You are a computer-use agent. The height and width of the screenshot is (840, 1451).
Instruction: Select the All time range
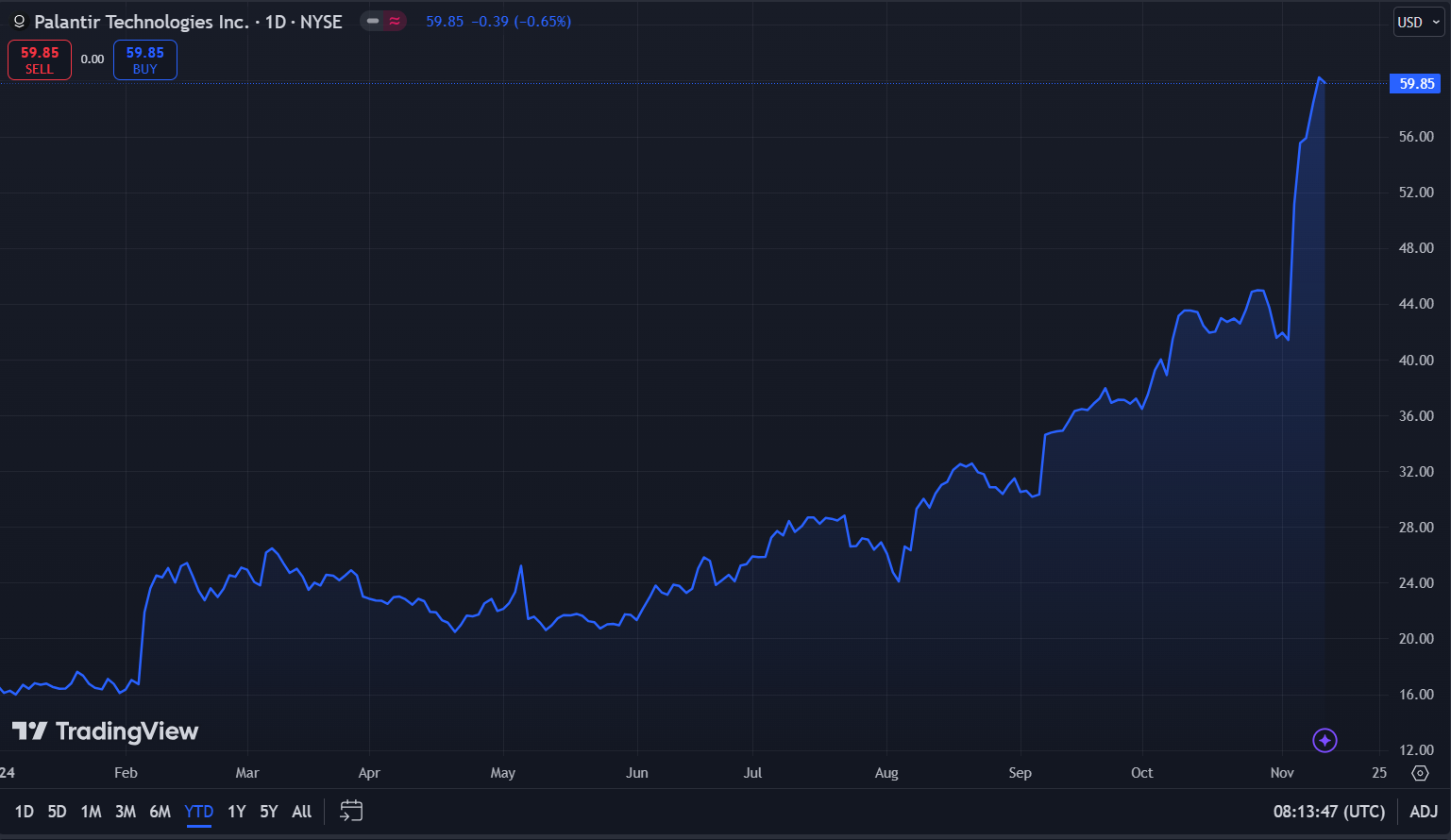click(302, 812)
